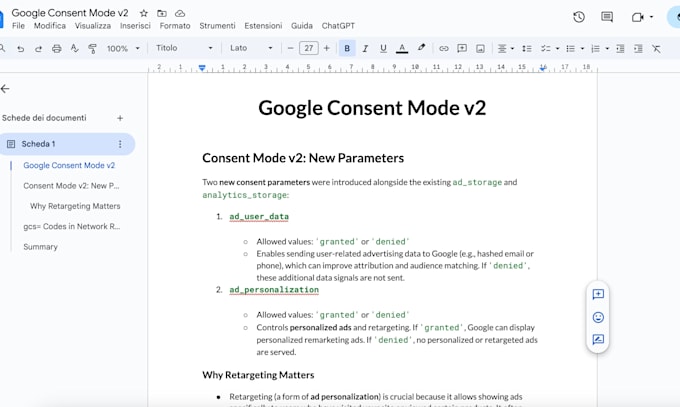The image size is (680, 407).
Task: Open the text color picker
Action: [402, 49]
